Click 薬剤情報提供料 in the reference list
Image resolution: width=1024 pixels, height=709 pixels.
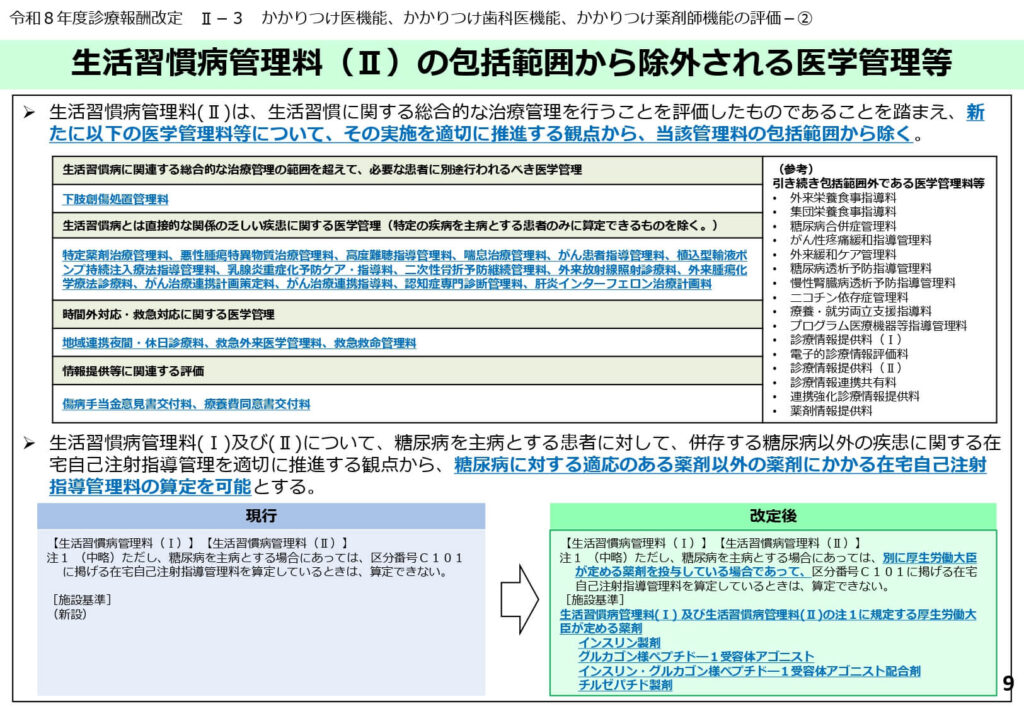(831, 410)
